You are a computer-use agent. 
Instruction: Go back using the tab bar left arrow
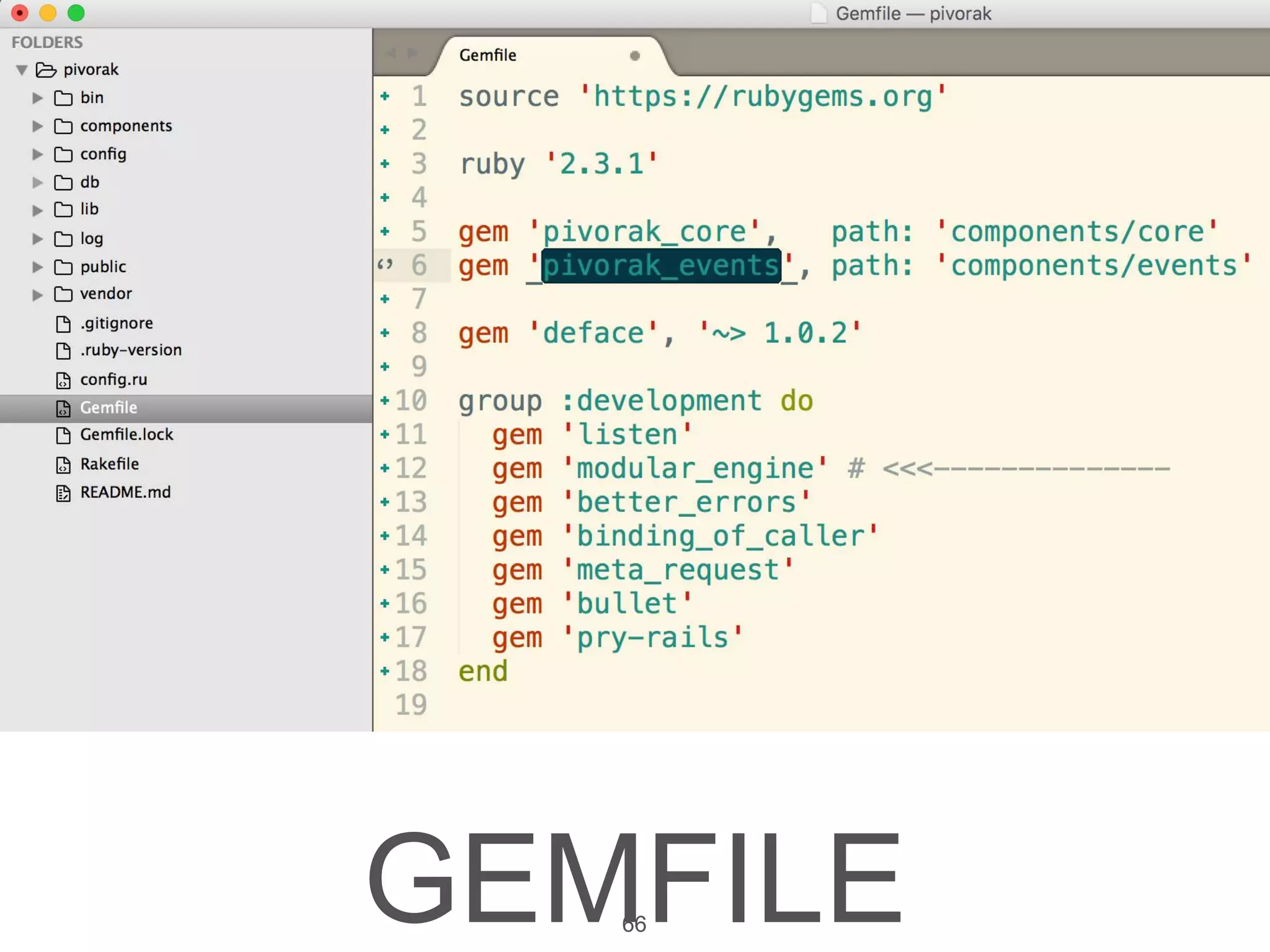pos(391,53)
